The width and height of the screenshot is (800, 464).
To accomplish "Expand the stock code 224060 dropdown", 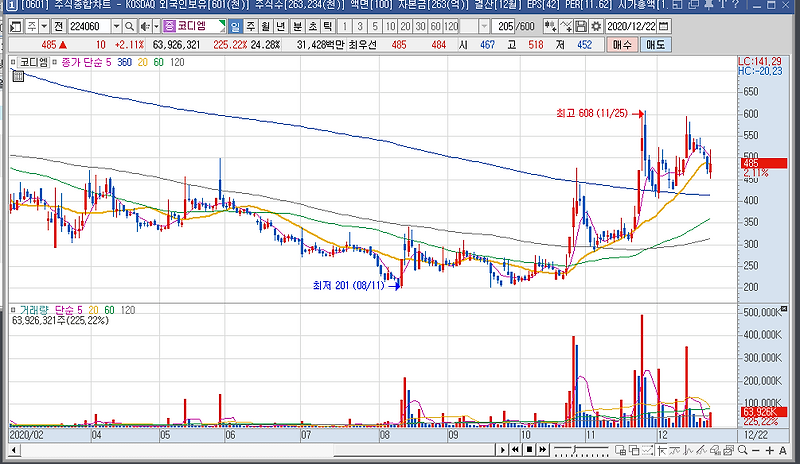I will click(x=117, y=26).
